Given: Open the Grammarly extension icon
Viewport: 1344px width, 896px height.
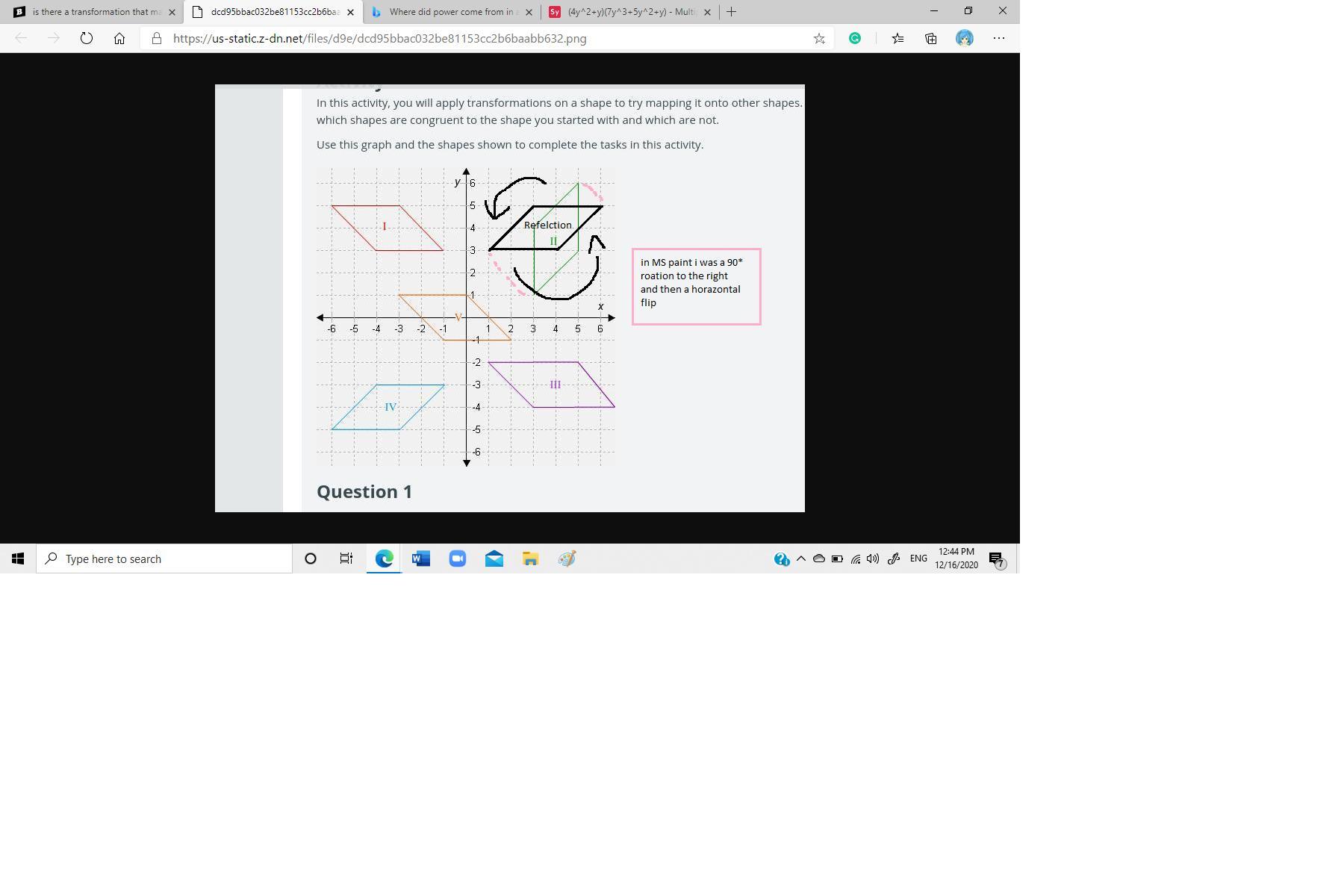Looking at the screenshot, I should [x=855, y=38].
